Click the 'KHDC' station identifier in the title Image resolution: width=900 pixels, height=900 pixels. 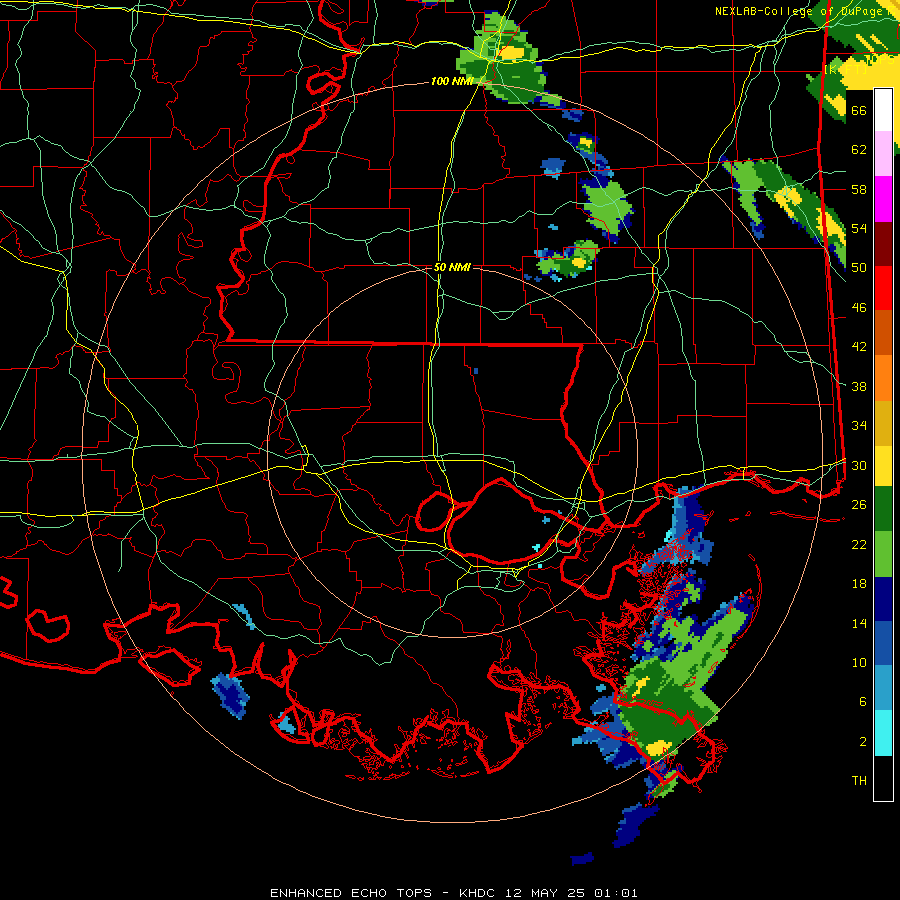point(479,893)
